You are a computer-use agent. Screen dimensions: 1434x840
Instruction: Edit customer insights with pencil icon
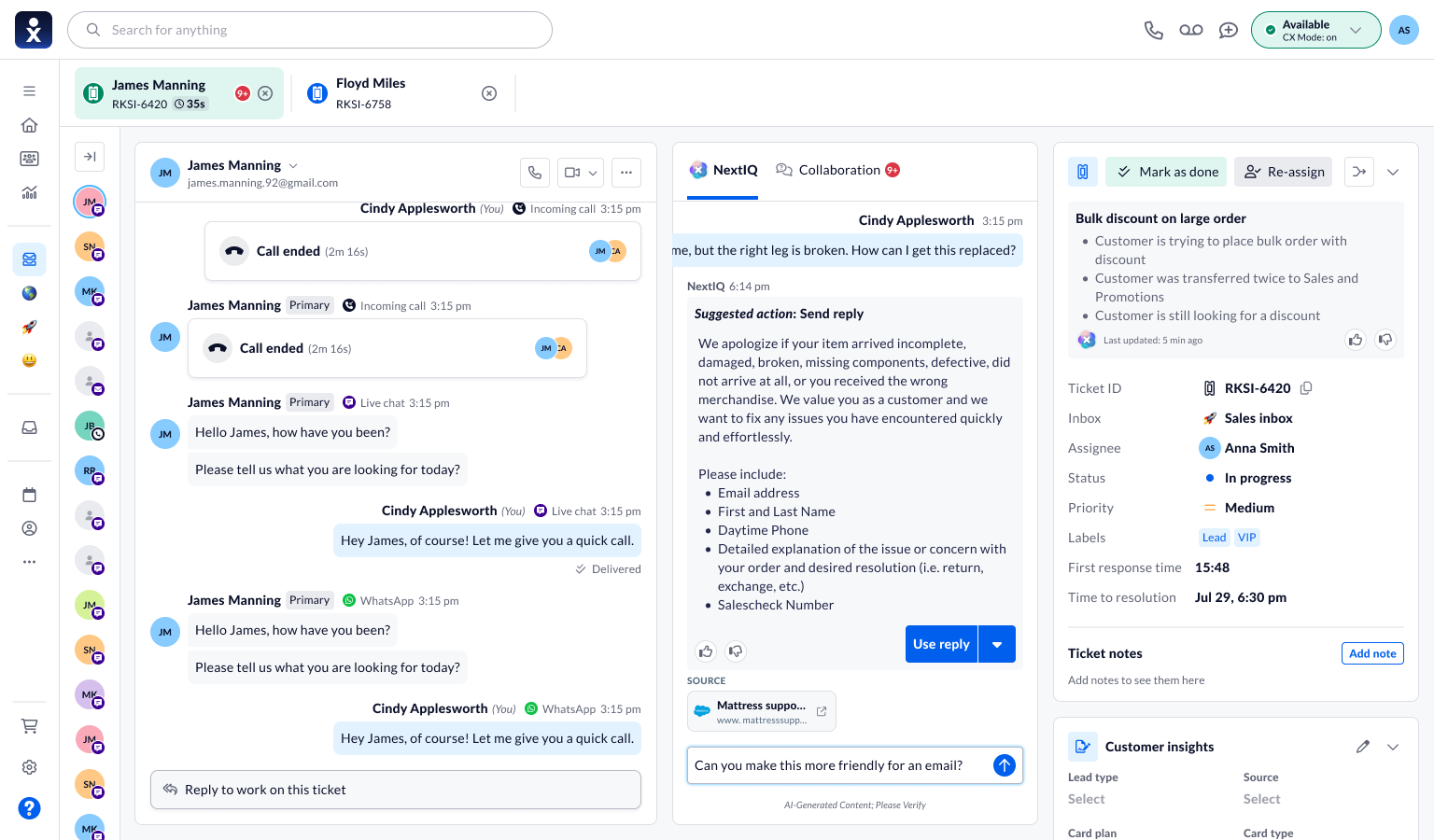click(x=1363, y=747)
